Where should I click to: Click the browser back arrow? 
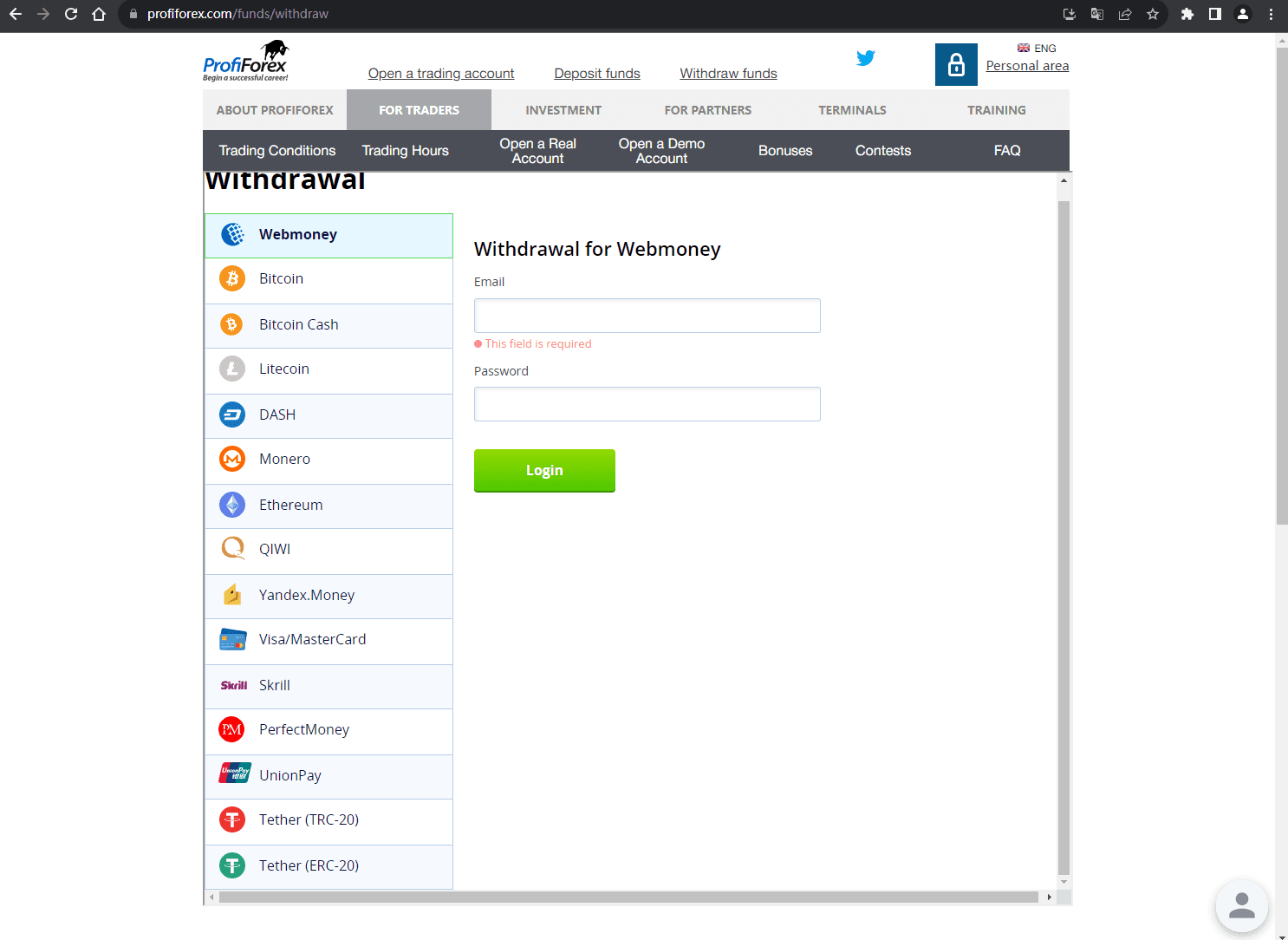(x=16, y=14)
